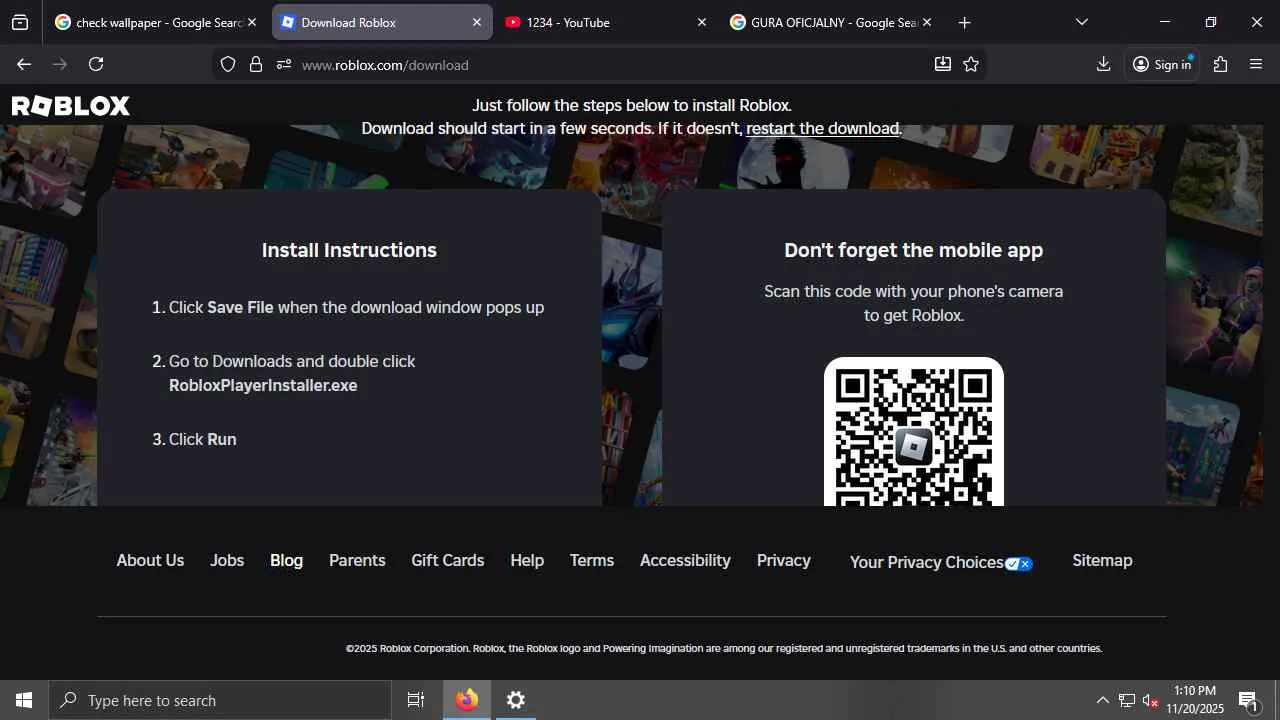Image resolution: width=1280 pixels, height=720 pixels.
Task: Open the Accessibility footer link
Action: tap(685, 561)
